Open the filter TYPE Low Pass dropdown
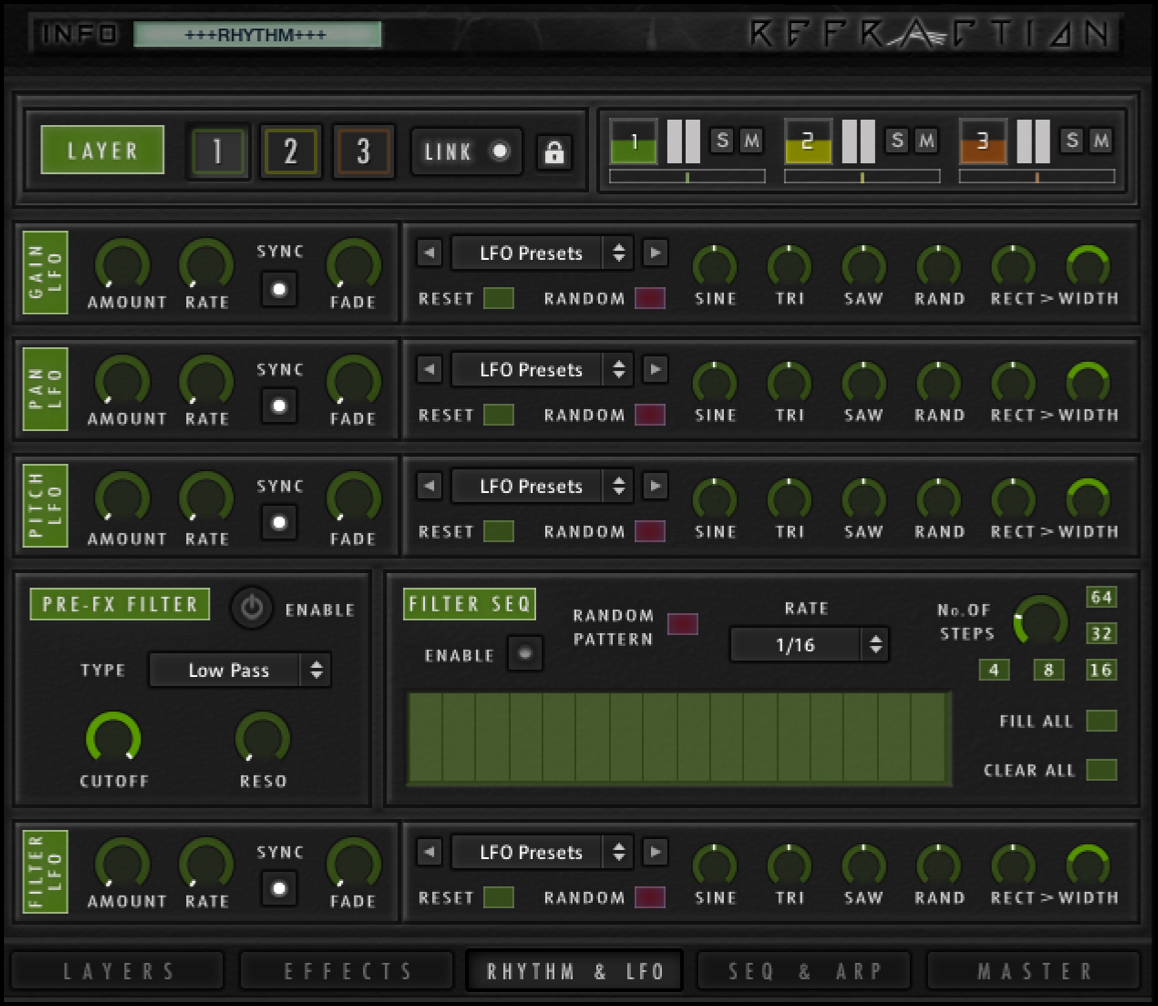The height and width of the screenshot is (1006, 1158). tap(240, 670)
